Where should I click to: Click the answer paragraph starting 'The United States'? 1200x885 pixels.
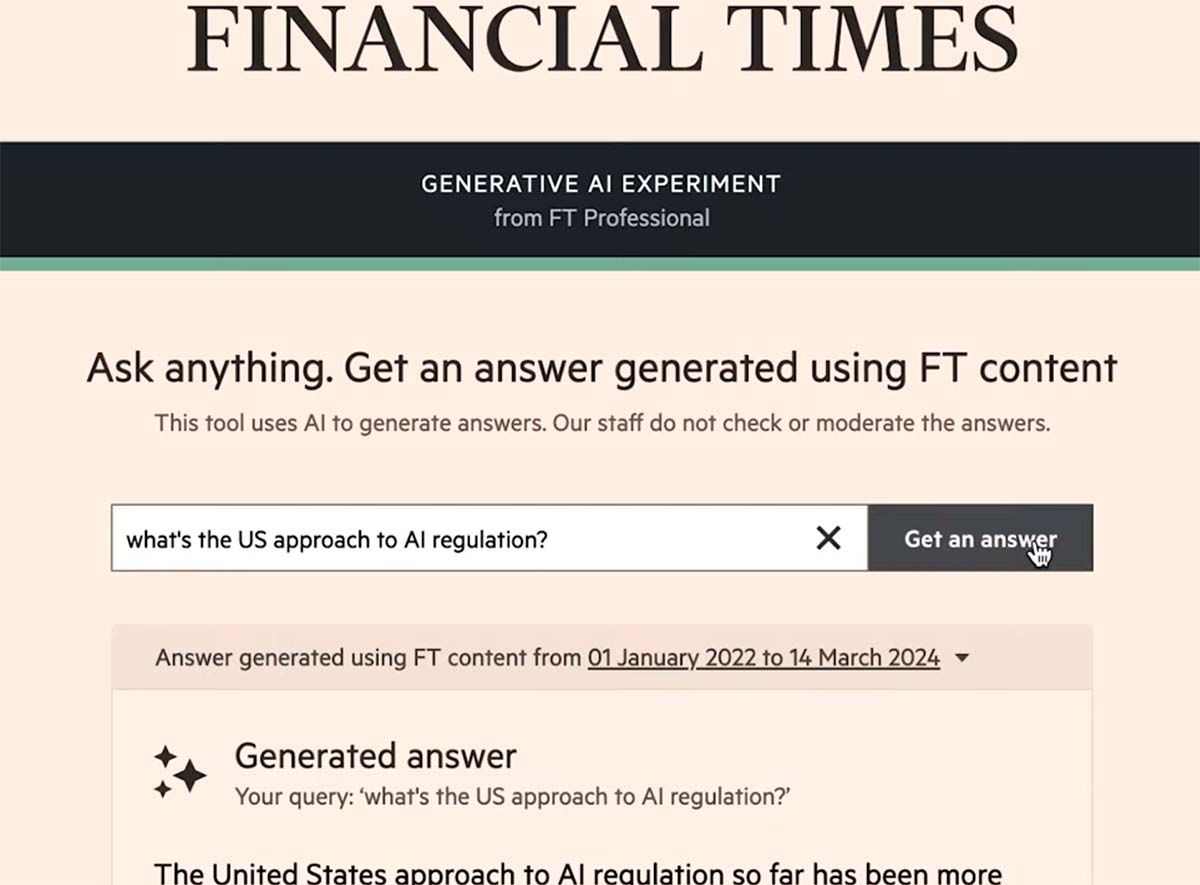click(x=578, y=871)
